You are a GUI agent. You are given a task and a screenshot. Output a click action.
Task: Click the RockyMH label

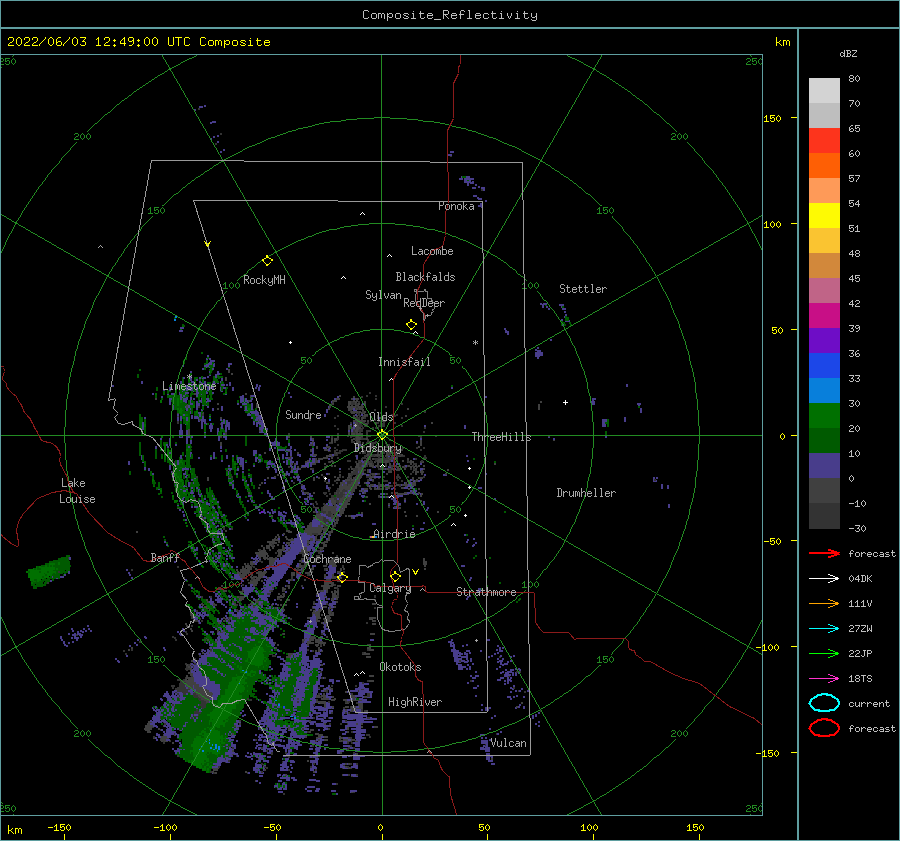pyautogui.click(x=264, y=280)
